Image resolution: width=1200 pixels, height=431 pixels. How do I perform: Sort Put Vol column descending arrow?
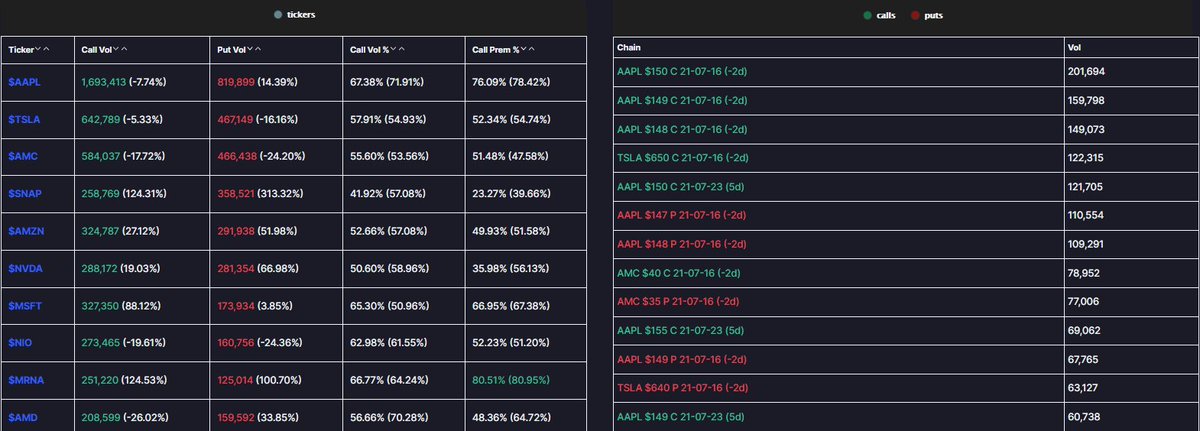tap(250, 49)
